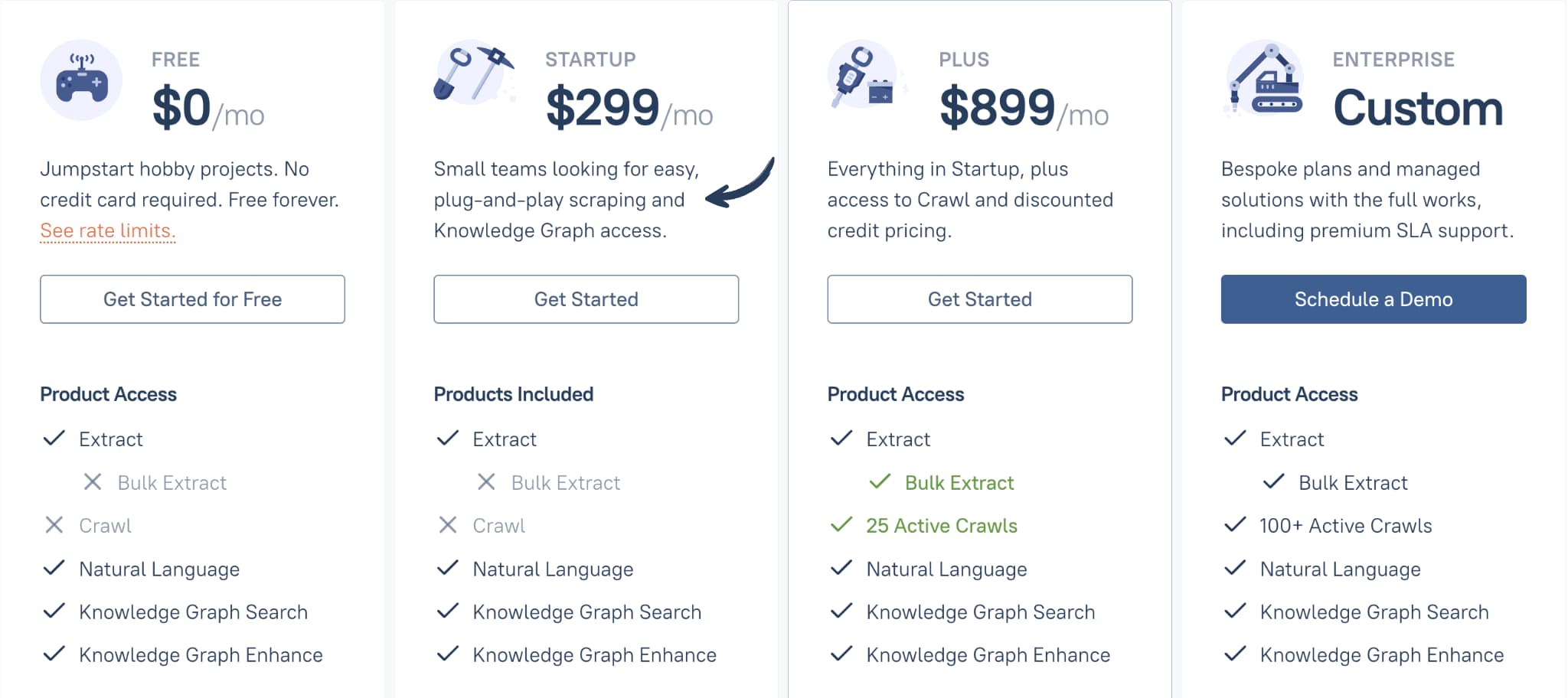The height and width of the screenshot is (698, 1568).
Task: Open the See rate limits link
Action: coord(108,231)
